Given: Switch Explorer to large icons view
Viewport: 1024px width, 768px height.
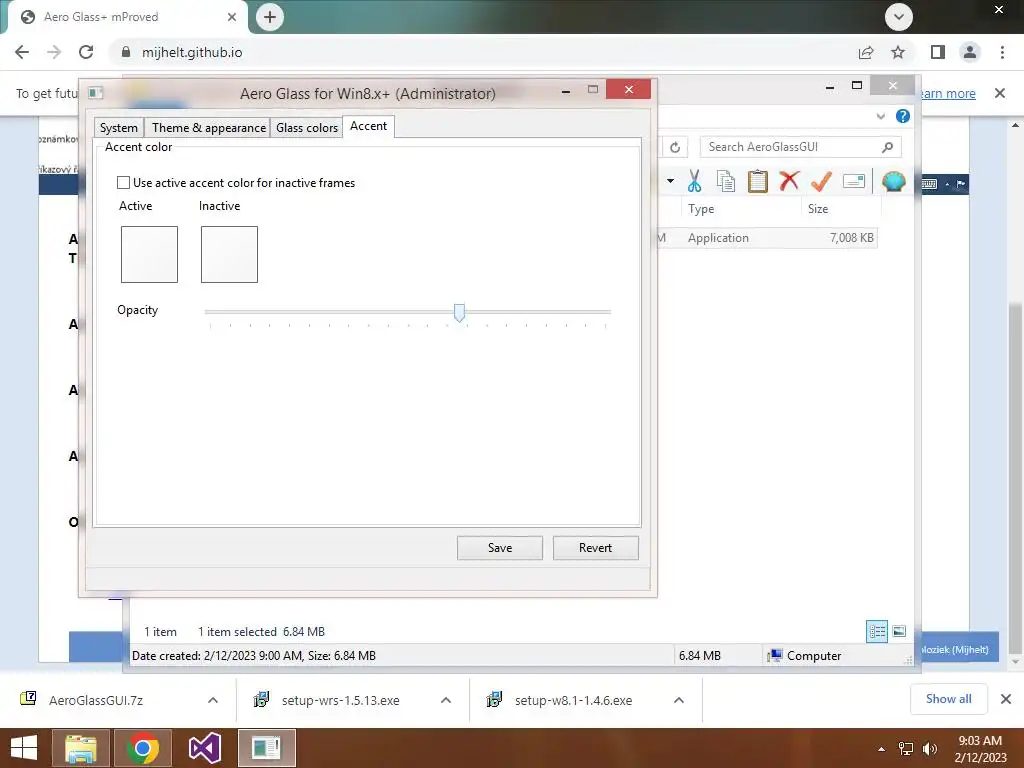Looking at the screenshot, I should [899, 631].
